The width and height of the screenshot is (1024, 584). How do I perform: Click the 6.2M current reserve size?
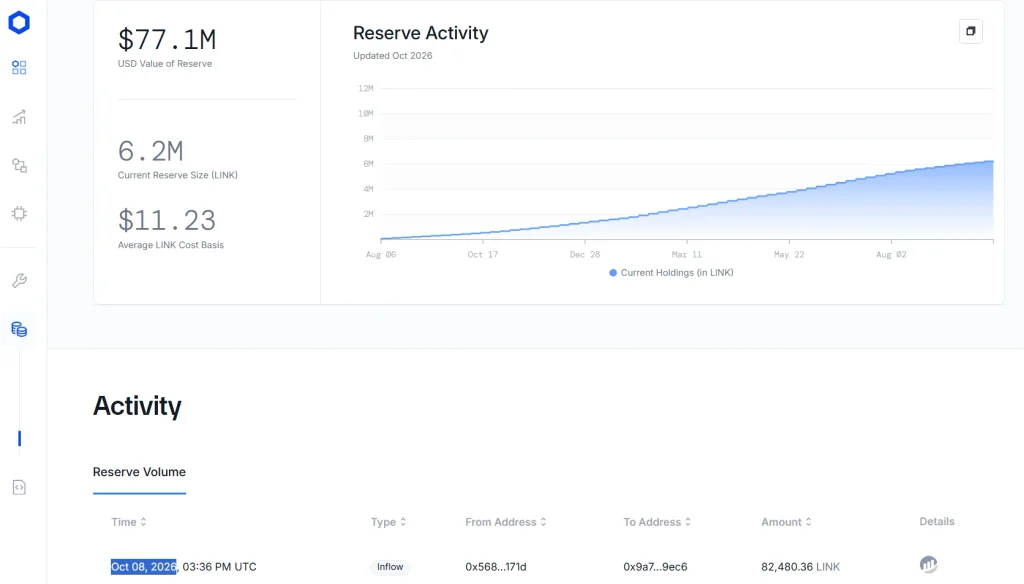coord(150,151)
